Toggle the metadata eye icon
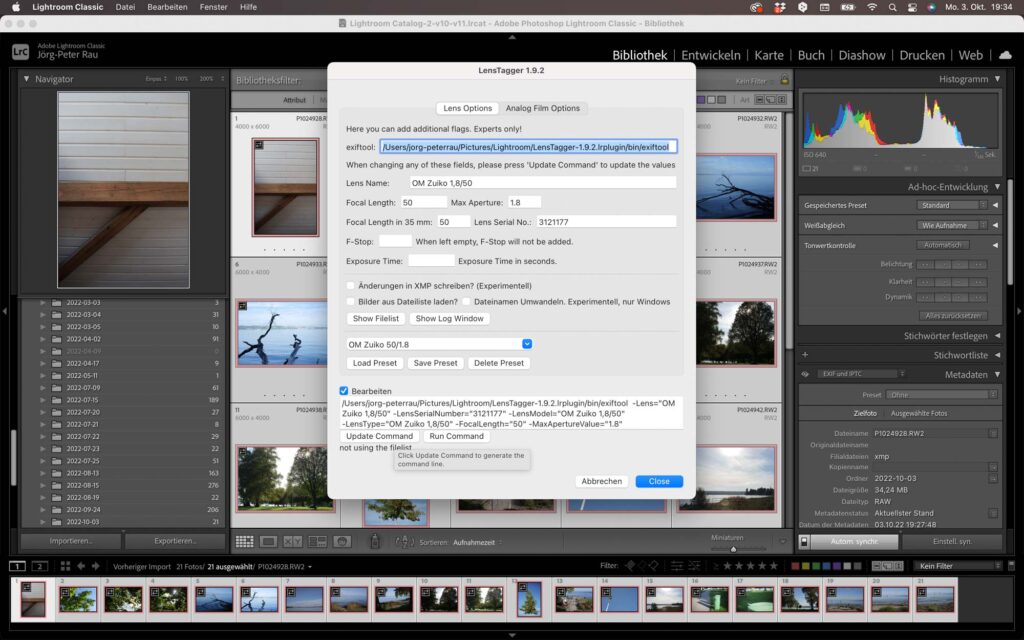 [805, 374]
